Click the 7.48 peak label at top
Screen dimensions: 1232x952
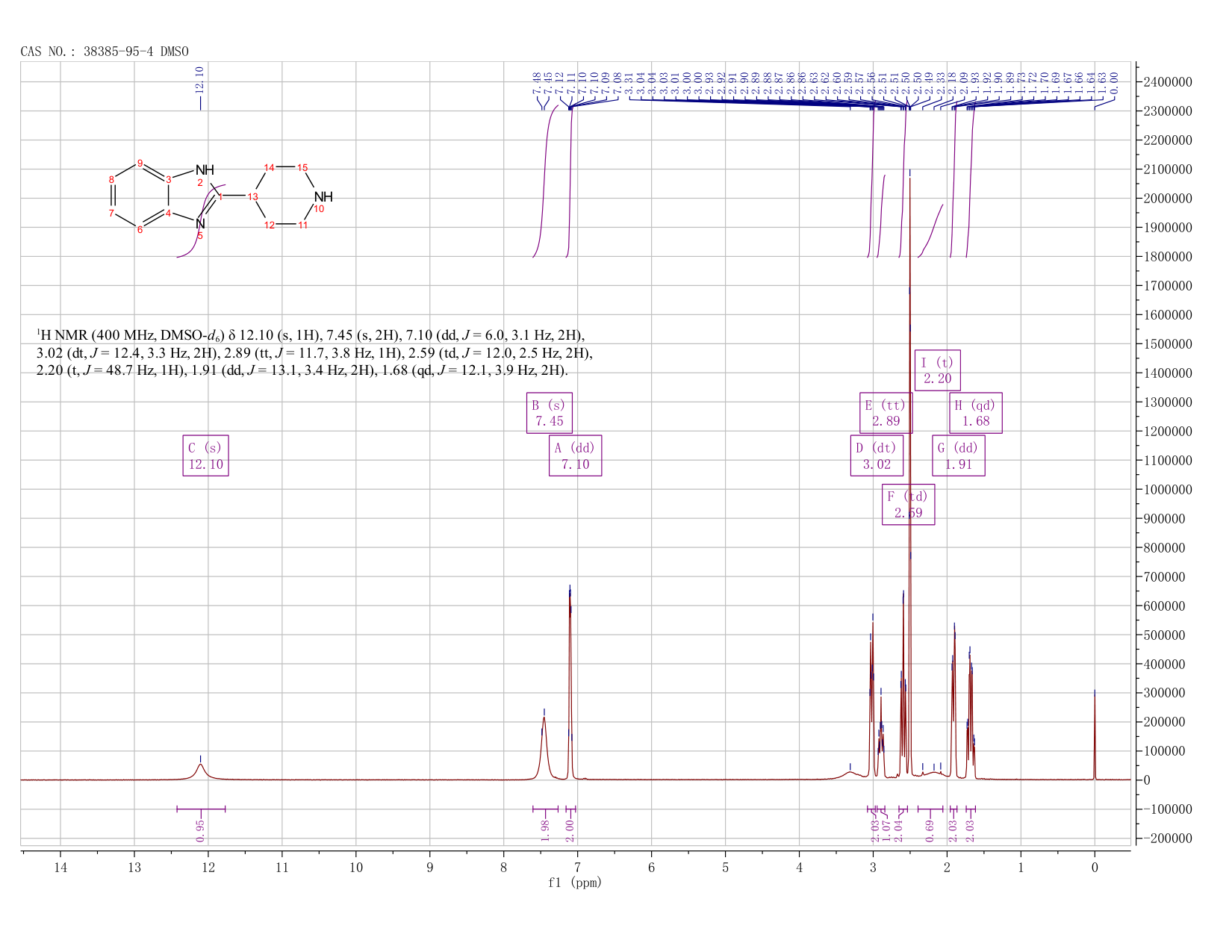[x=537, y=83]
